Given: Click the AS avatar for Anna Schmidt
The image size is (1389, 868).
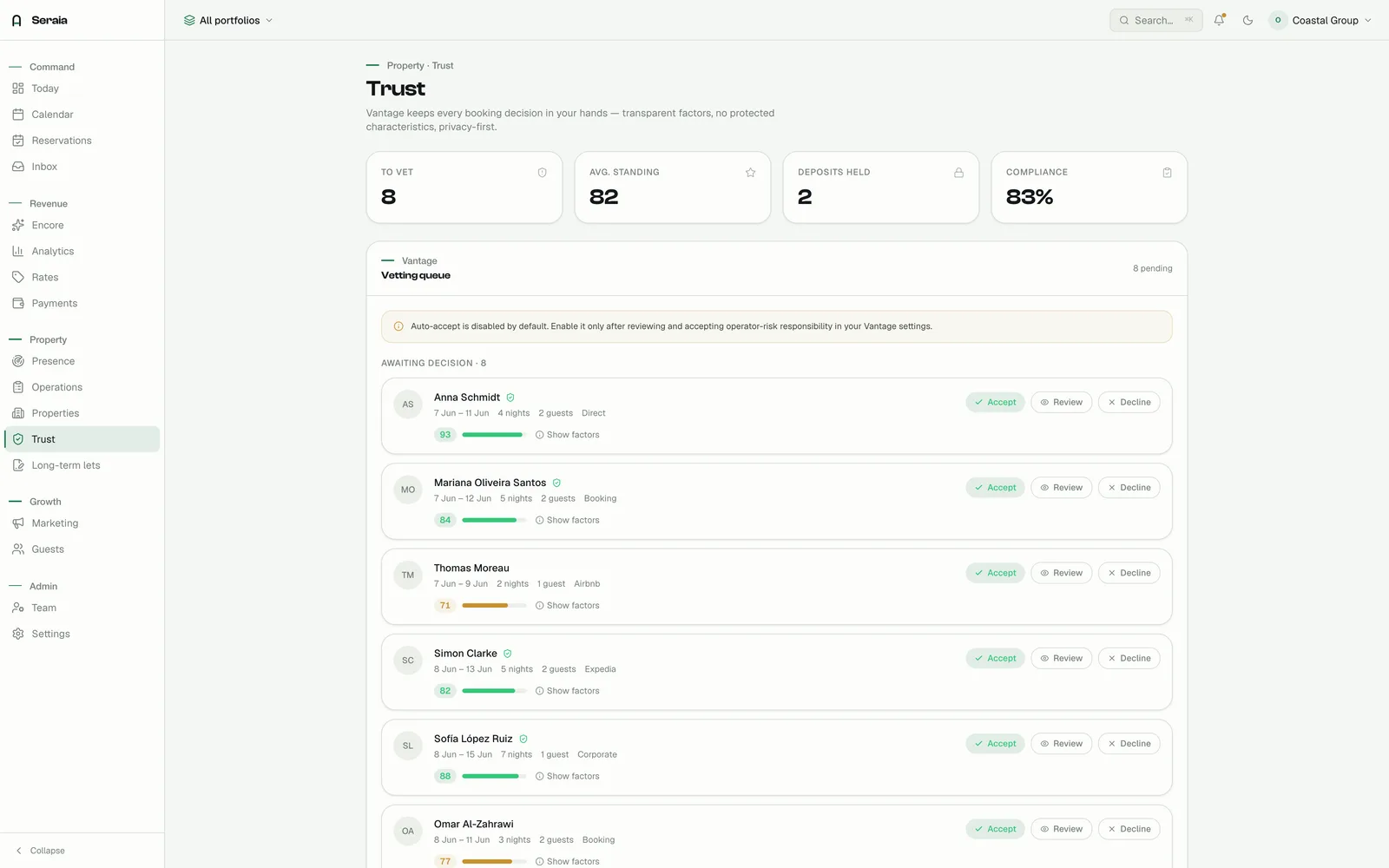Looking at the screenshot, I should (x=408, y=404).
